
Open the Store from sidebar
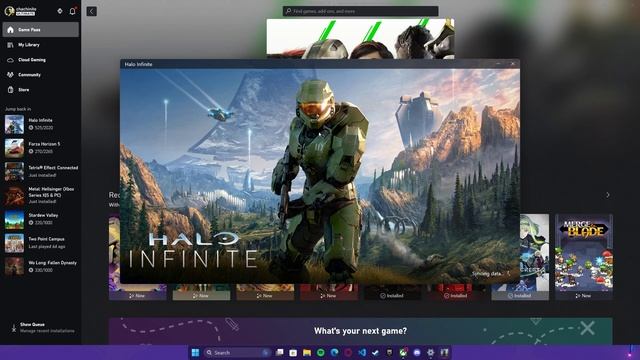[40, 90]
